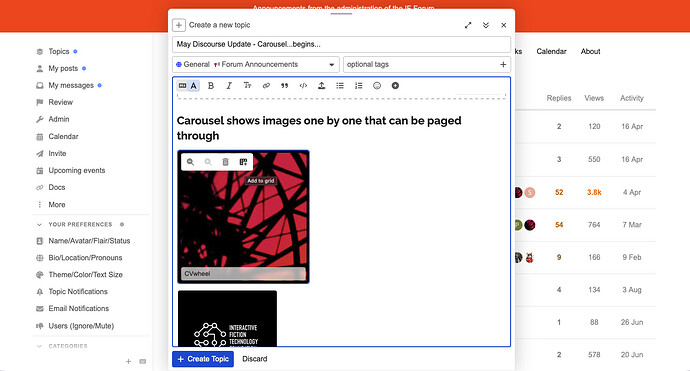Screen dimensions: 690x371
Task: Open the heading text size tool
Action: tap(247, 85)
